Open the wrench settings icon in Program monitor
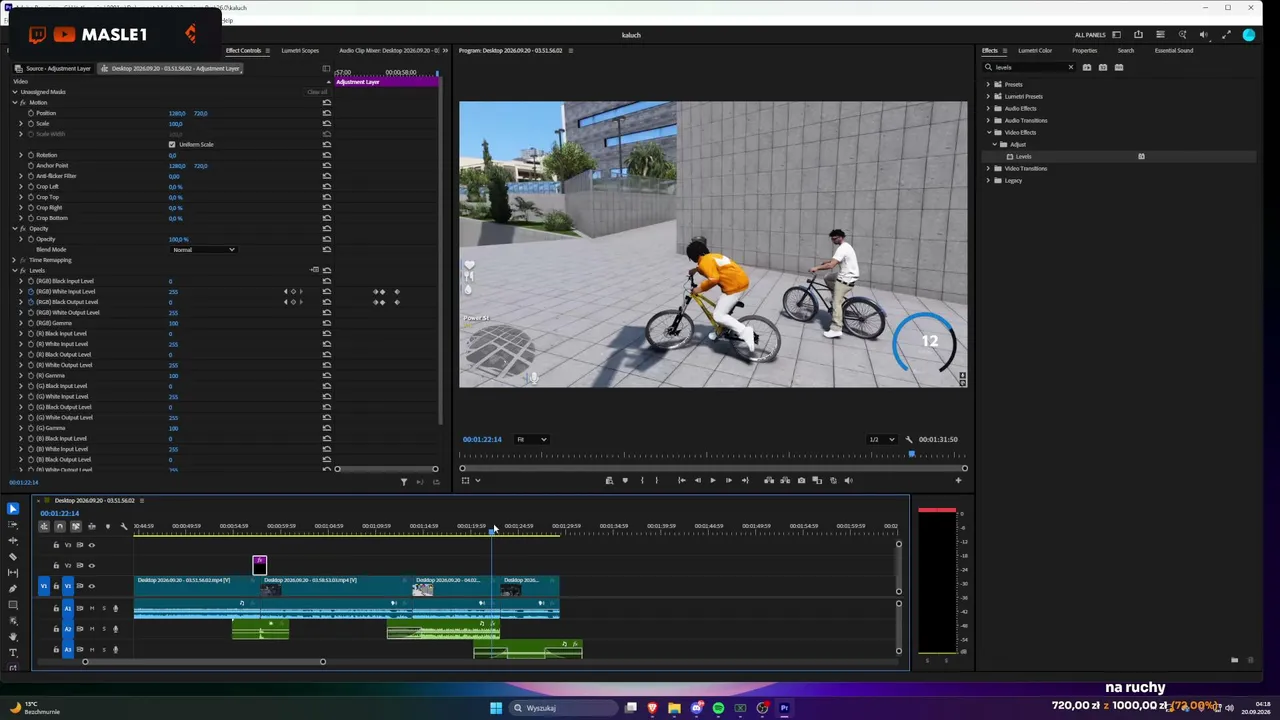The height and width of the screenshot is (720, 1280). pyautogui.click(x=909, y=439)
